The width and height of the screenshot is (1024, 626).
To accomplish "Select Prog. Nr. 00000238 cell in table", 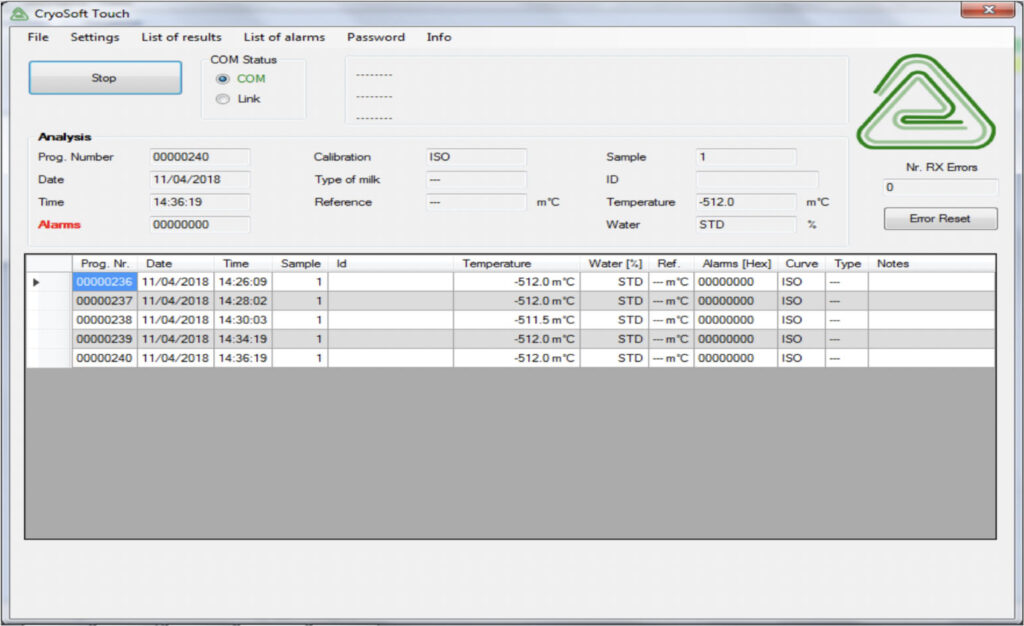I will [104, 320].
